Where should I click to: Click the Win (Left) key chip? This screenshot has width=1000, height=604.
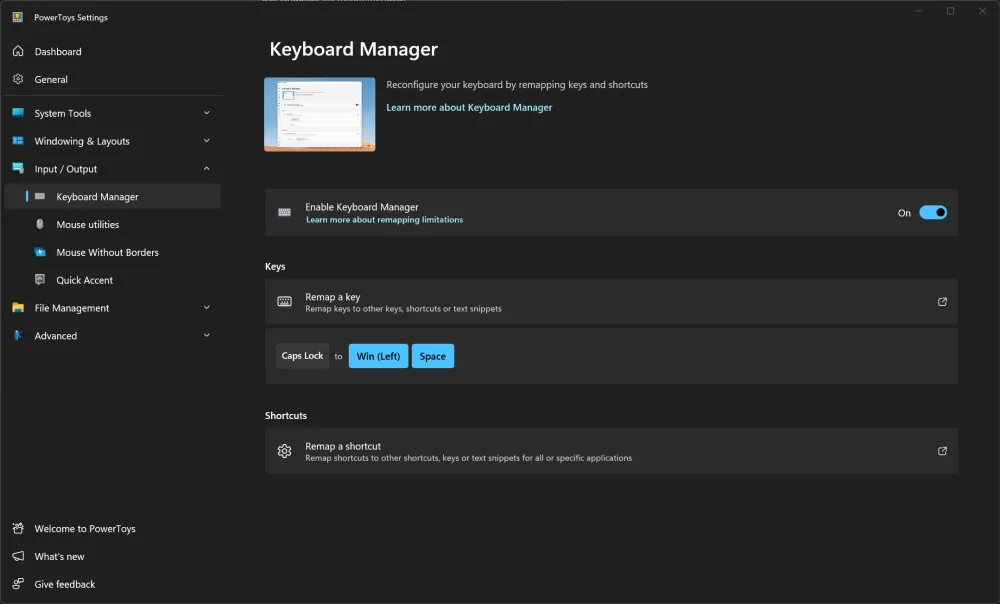pos(378,356)
